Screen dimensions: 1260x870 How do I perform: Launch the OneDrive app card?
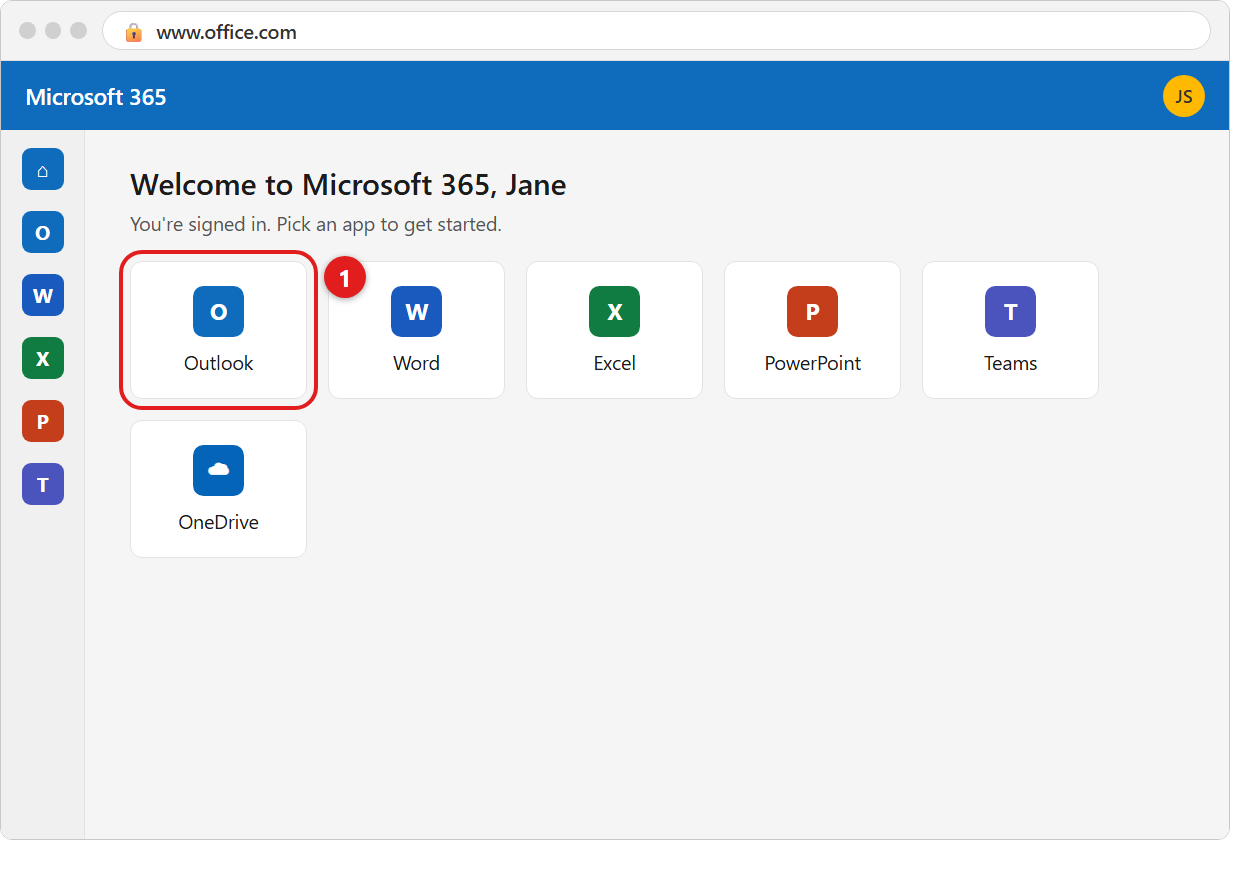(218, 489)
